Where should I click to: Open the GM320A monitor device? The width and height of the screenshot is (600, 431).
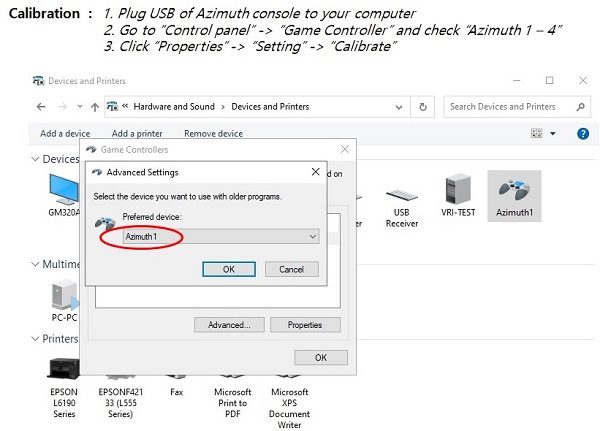(x=63, y=188)
